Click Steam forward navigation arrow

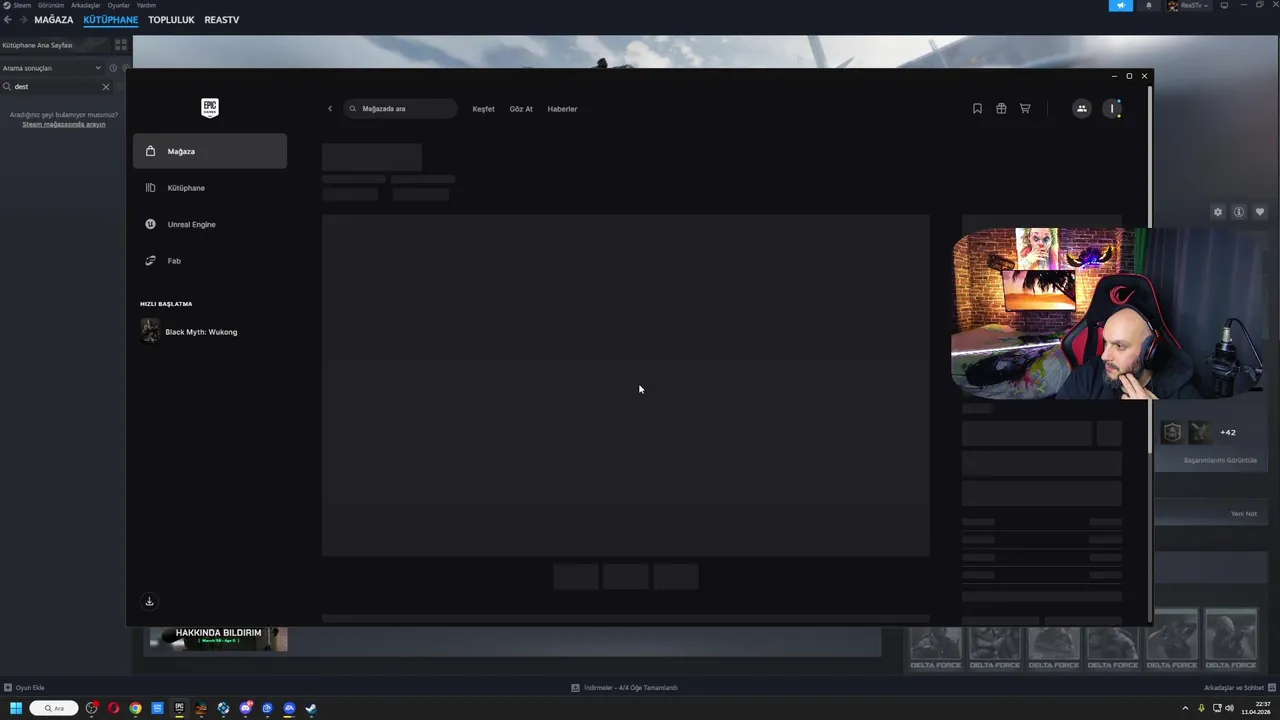[x=22, y=20]
